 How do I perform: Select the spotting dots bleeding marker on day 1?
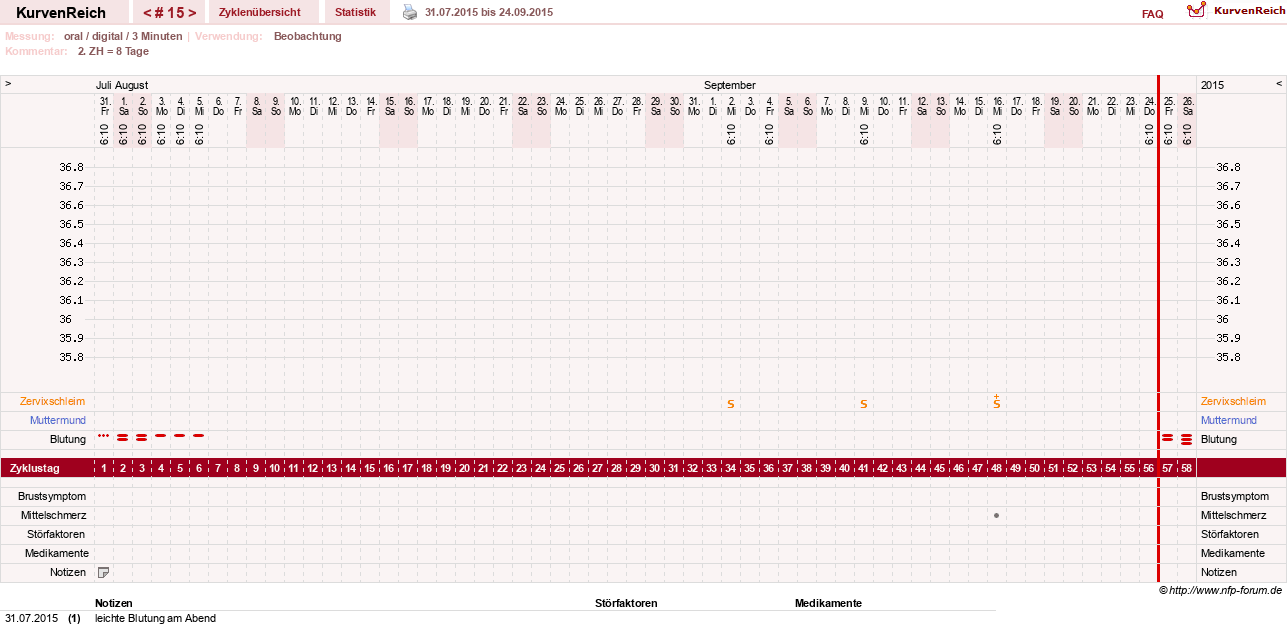pos(103,436)
